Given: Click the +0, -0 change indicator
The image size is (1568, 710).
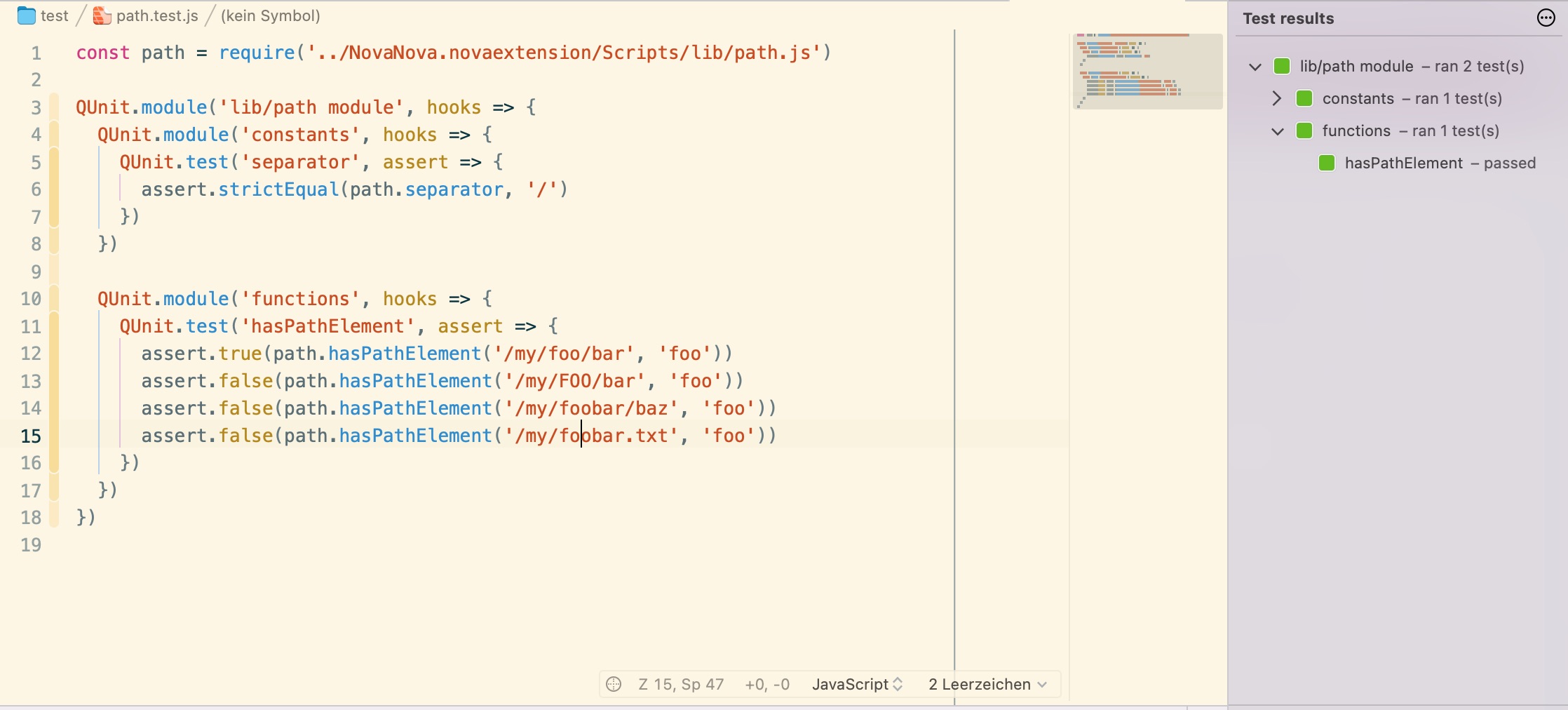Looking at the screenshot, I should (767, 684).
